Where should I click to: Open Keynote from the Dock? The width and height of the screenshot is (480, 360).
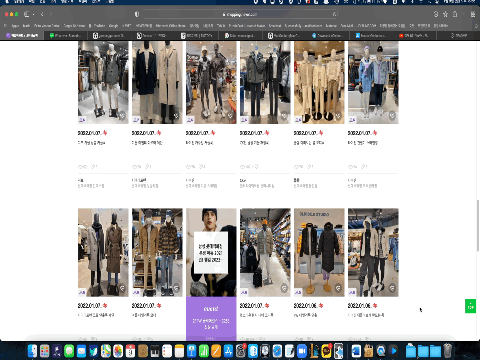pos(192,351)
